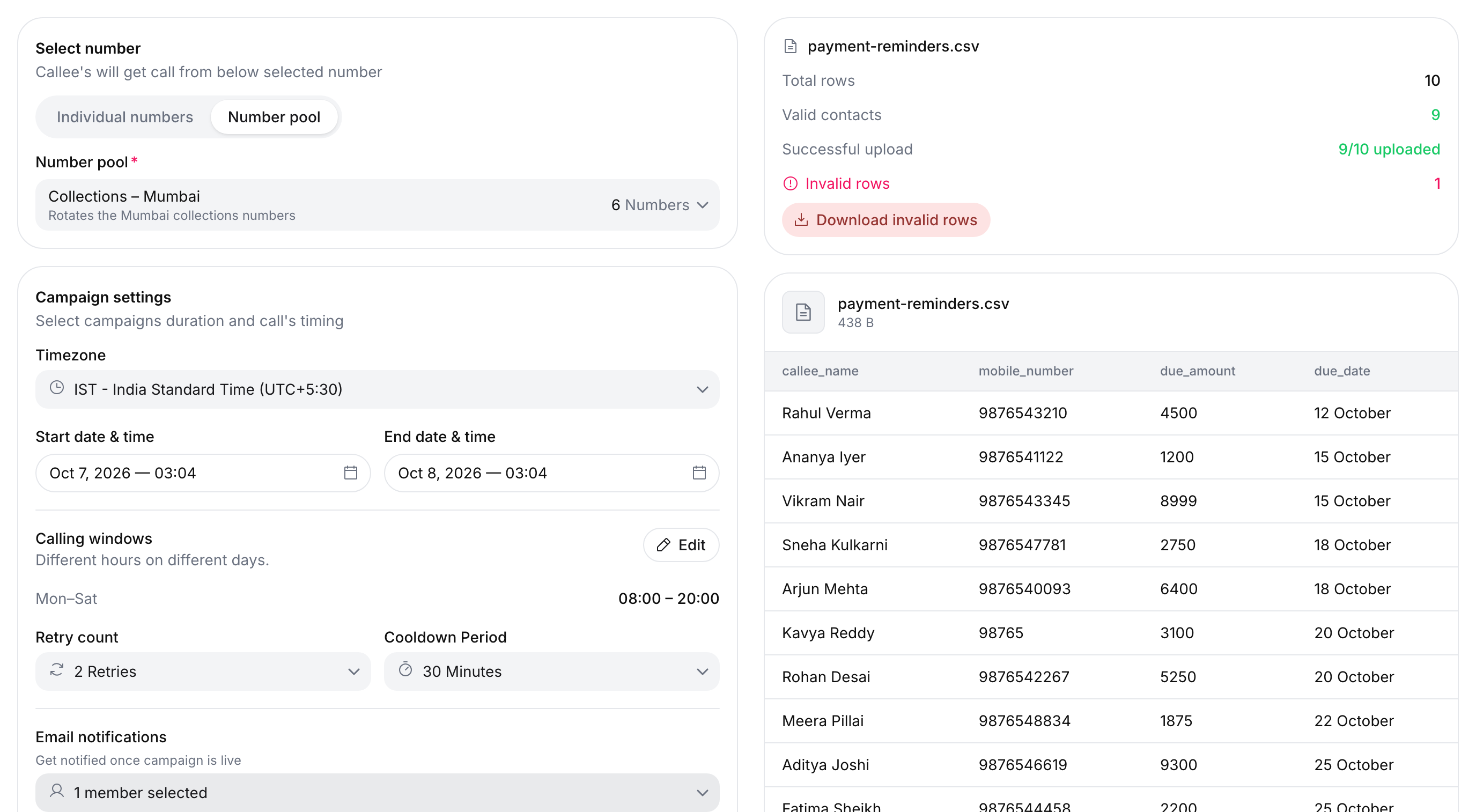
Task: Click the 08:00 – 20:00 calling hours
Action: tap(668, 598)
